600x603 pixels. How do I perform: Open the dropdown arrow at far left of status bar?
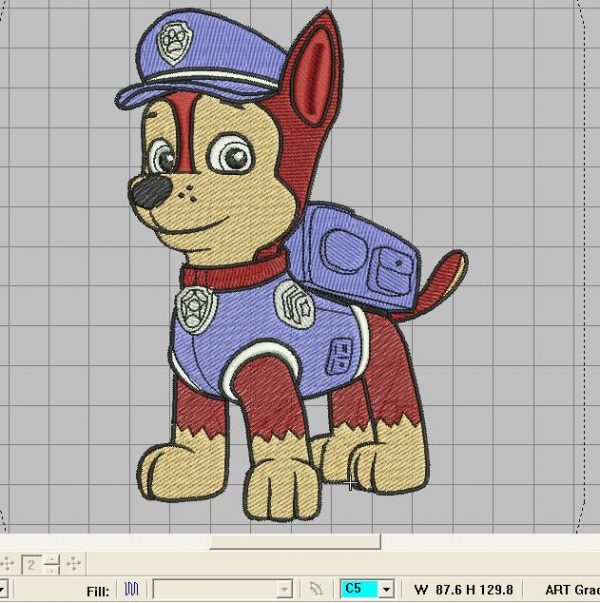tap(2, 589)
